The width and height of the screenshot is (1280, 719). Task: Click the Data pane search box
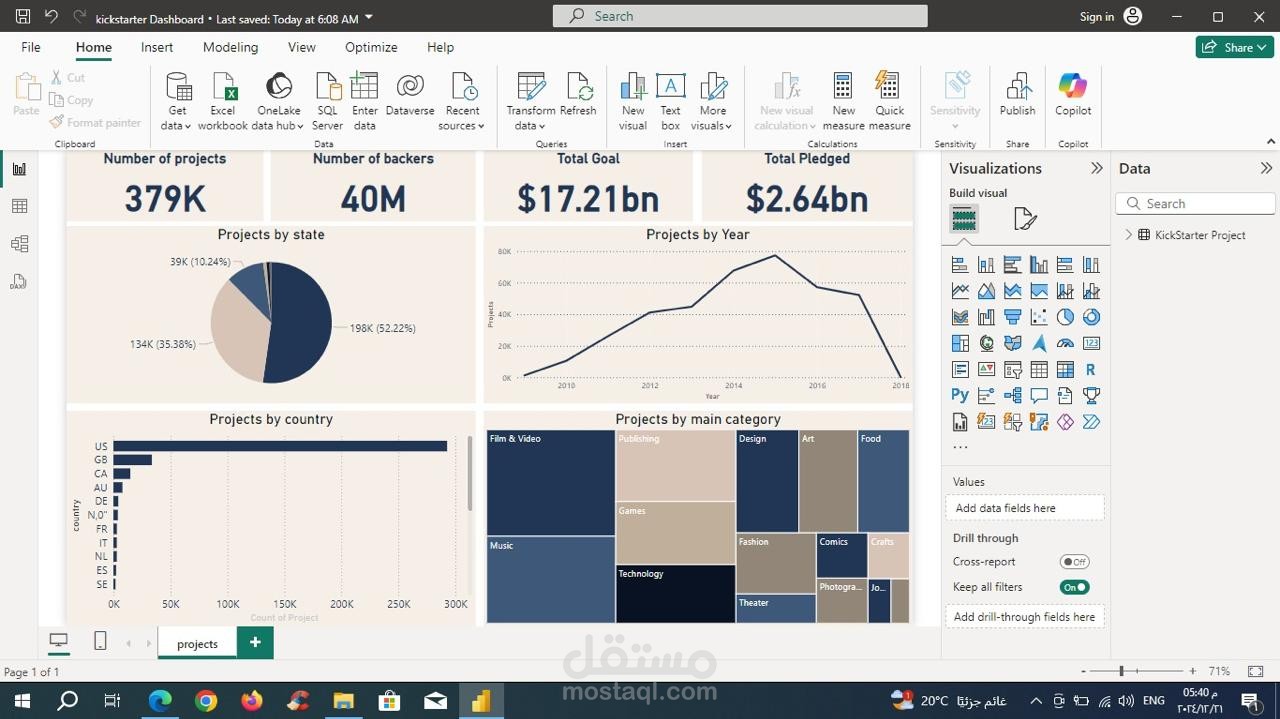coord(1195,203)
